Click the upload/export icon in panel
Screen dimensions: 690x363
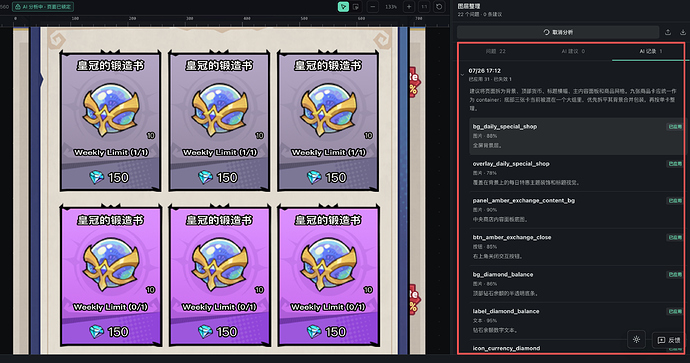[x=668, y=32]
